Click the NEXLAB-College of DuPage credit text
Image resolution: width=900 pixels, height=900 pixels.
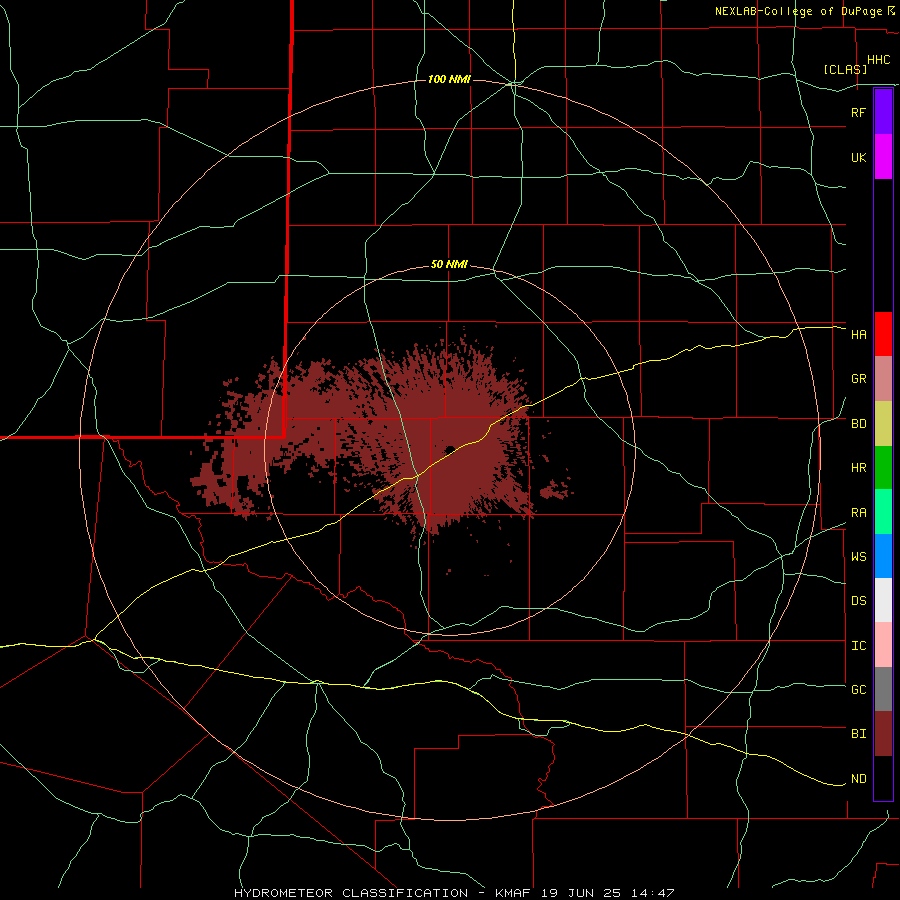point(798,11)
